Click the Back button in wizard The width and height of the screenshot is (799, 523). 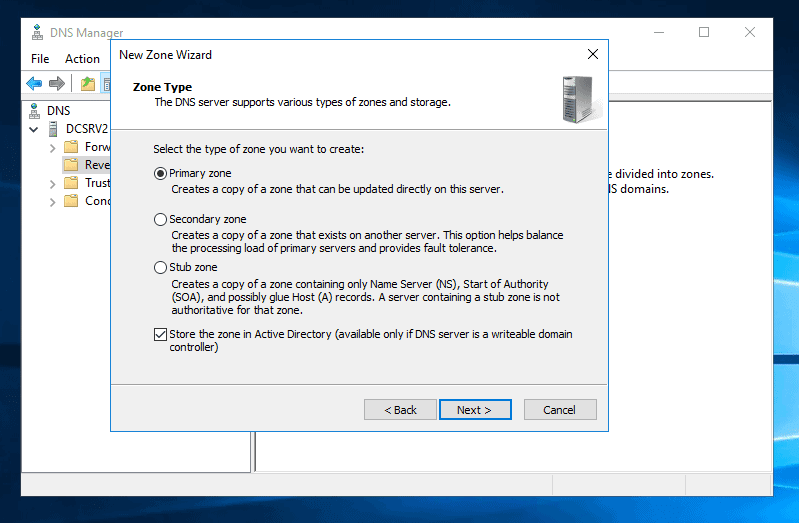pyautogui.click(x=400, y=410)
